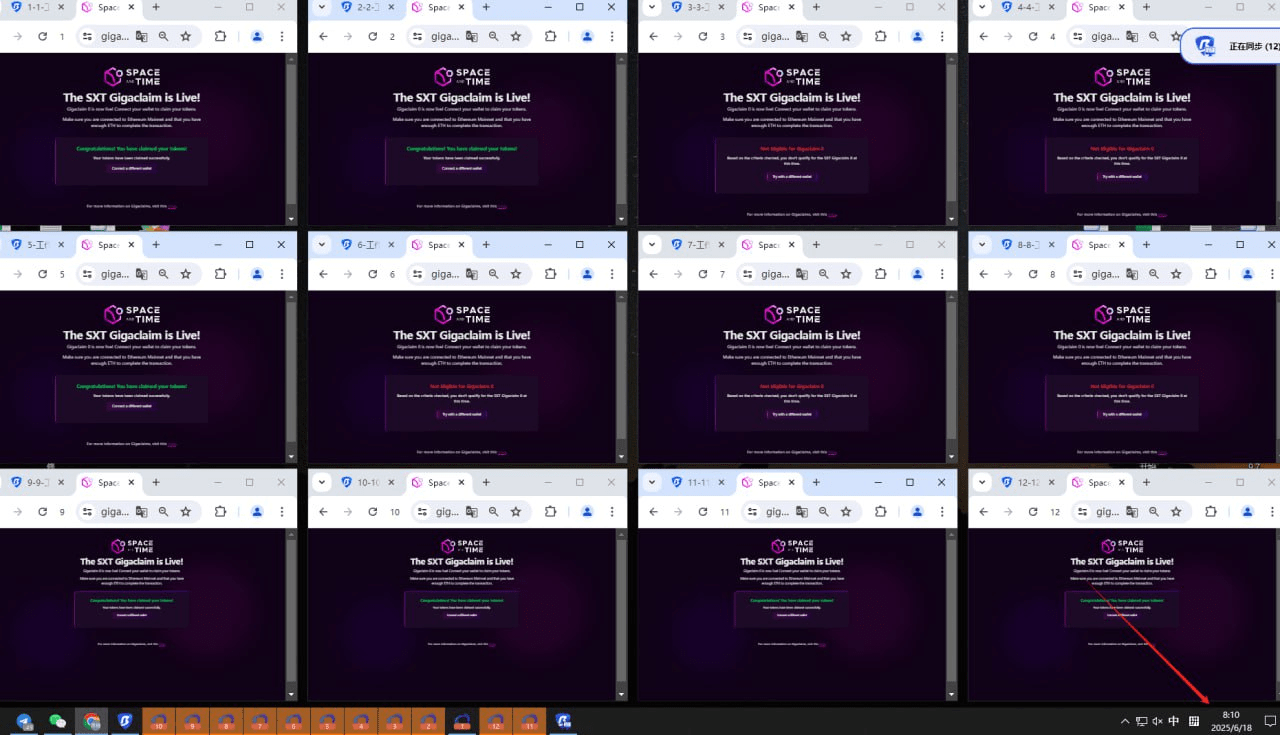View site information icon in window 8
The width and height of the screenshot is (1280, 735).
click(1078, 274)
